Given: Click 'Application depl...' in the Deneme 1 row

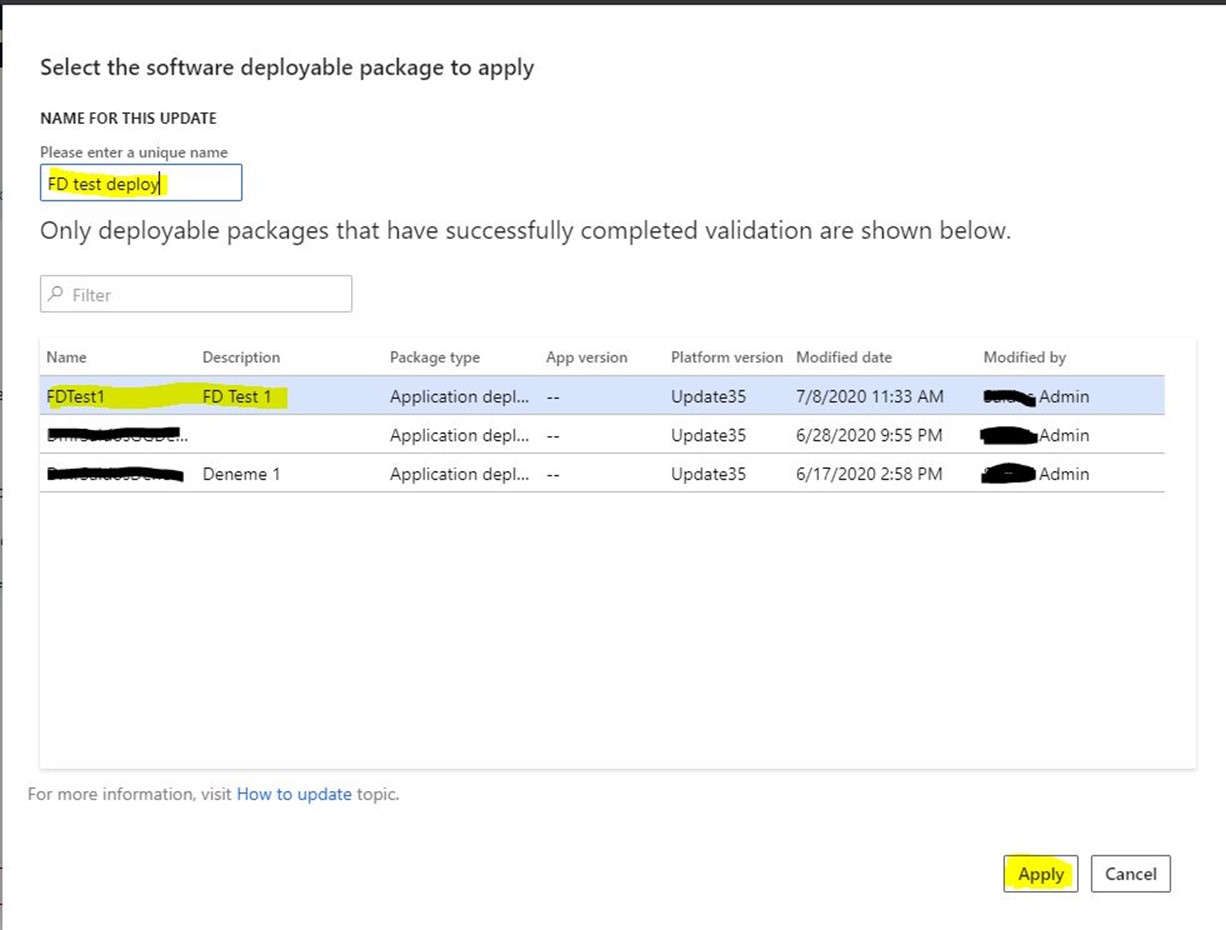Looking at the screenshot, I should pyautogui.click(x=460, y=474).
